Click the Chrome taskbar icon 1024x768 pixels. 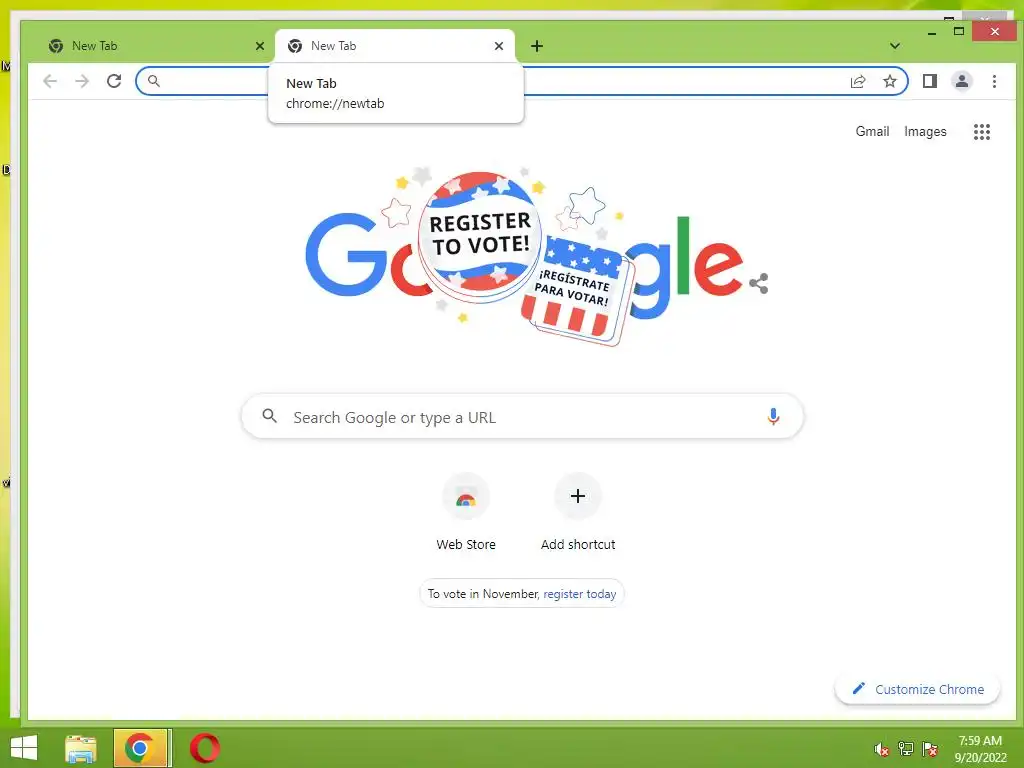139,748
